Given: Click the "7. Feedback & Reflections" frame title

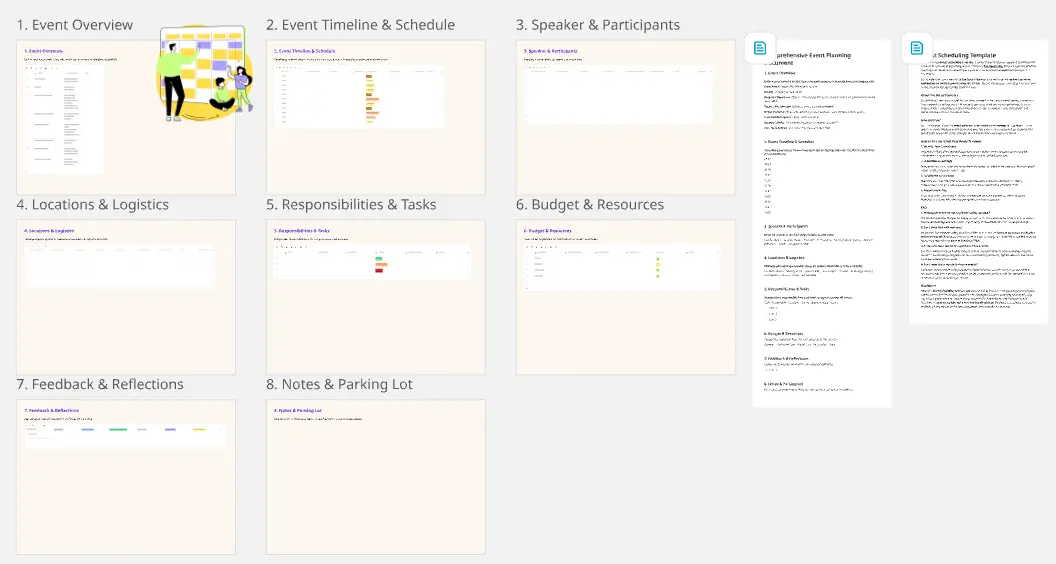Looking at the screenshot, I should click(100, 385).
